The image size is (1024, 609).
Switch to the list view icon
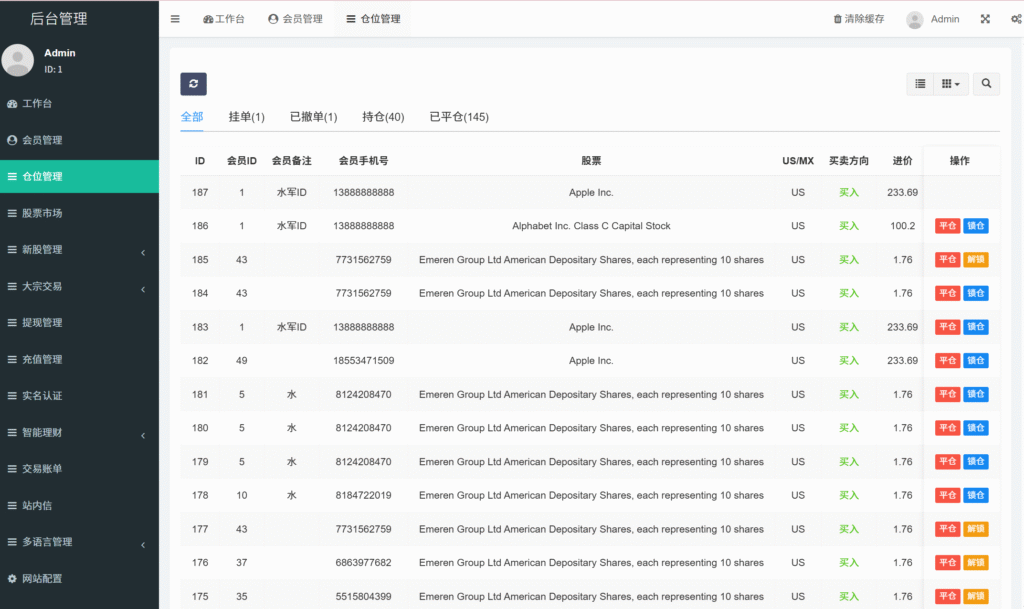[x=920, y=84]
